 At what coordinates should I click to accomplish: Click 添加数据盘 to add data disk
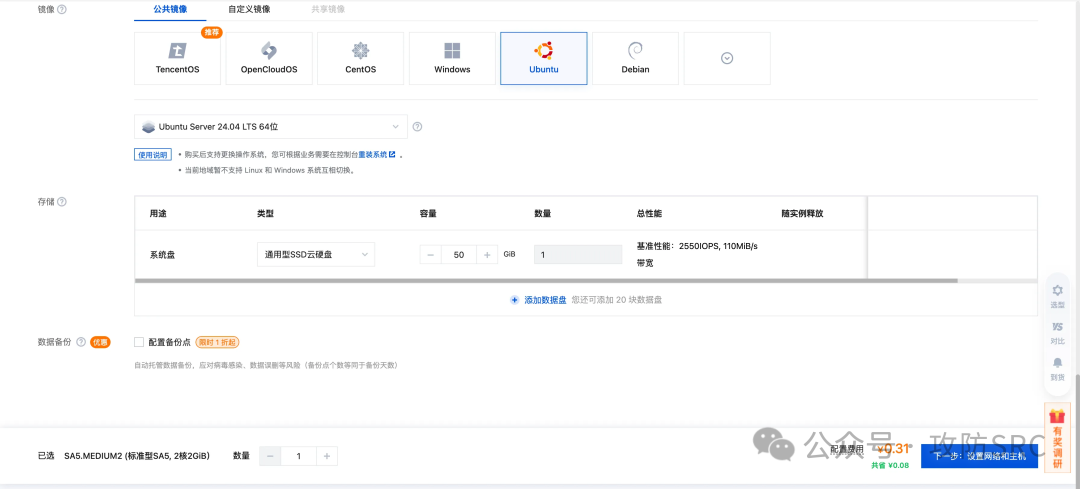click(x=539, y=300)
